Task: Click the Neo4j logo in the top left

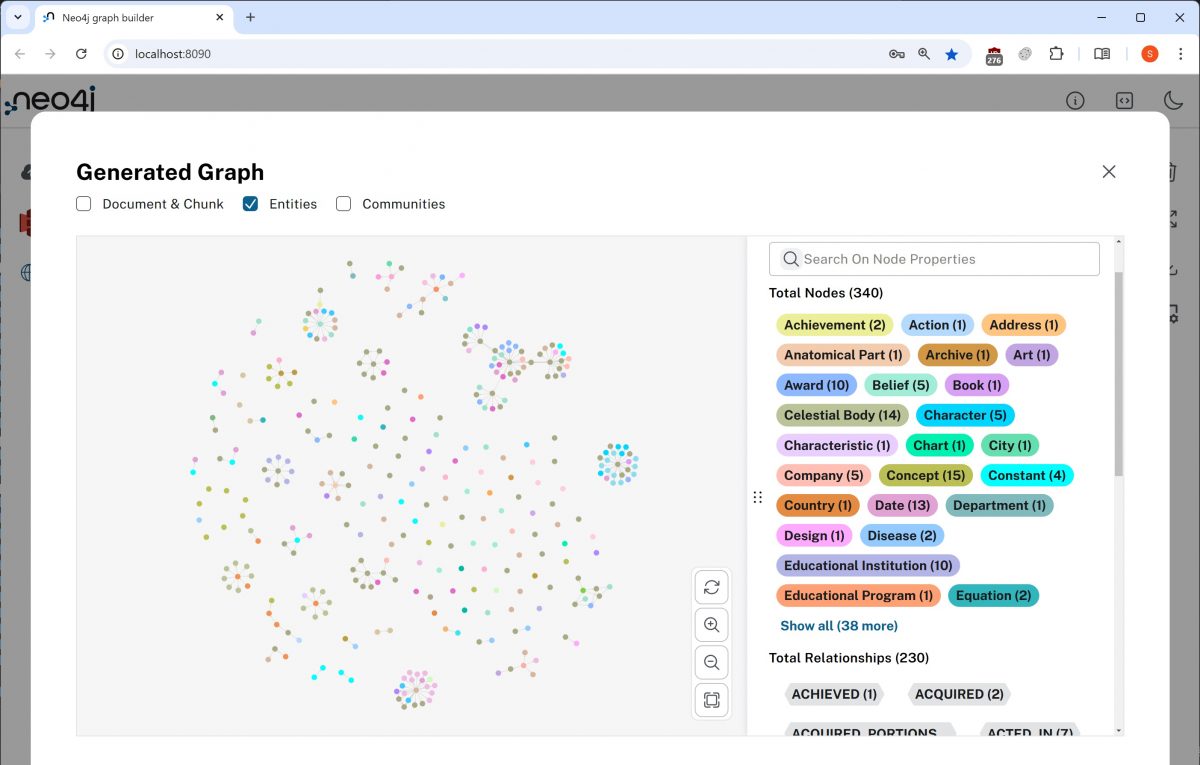Action: tap(50, 101)
